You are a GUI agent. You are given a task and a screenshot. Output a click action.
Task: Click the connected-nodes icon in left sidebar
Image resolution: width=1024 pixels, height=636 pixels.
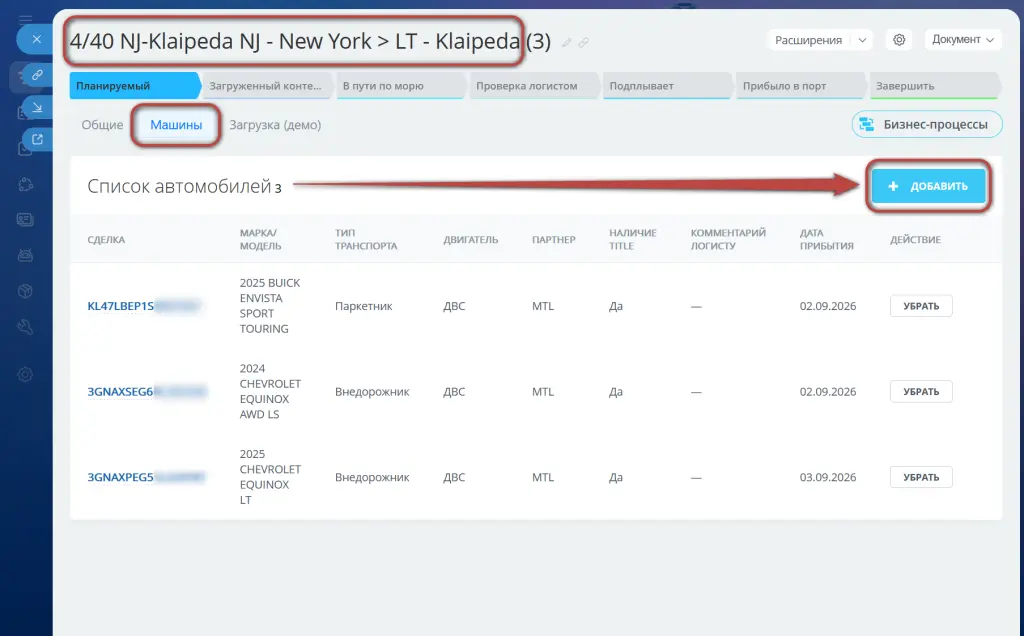pyautogui.click(x=25, y=184)
